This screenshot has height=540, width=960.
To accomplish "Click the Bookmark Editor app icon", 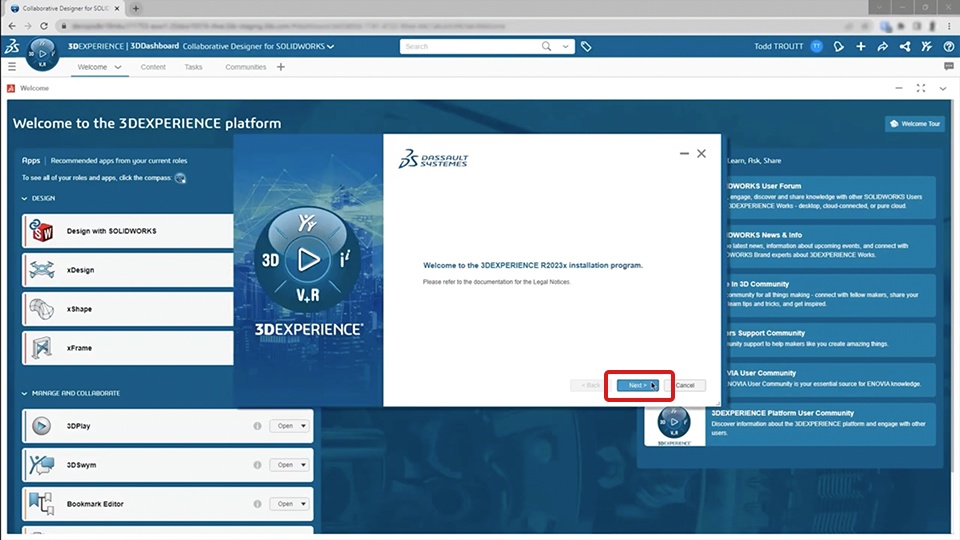I will [41, 504].
